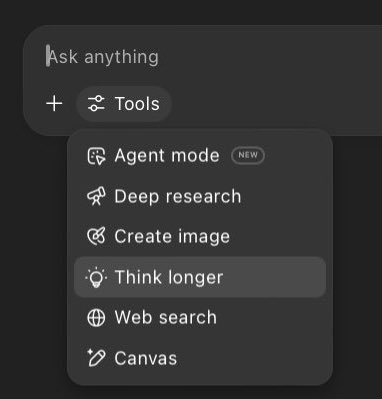The image size is (382, 399).
Task: Open the Tools dropdown button
Action: pyautogui.click(x=124, y=104)
